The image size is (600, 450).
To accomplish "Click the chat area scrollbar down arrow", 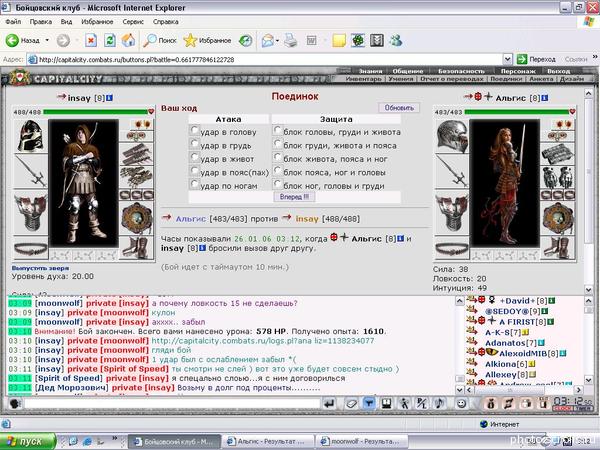I will (x=460, y=390).
